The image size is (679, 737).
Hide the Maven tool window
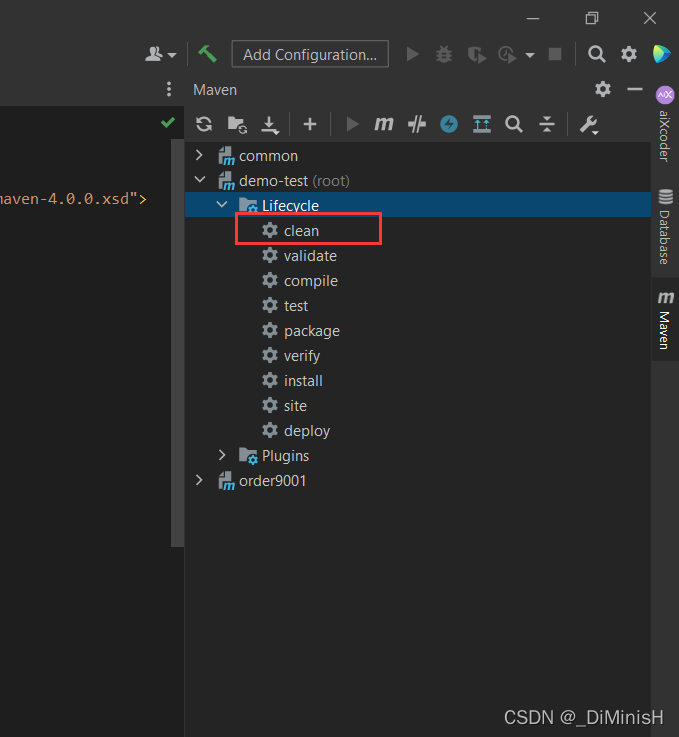635,89
